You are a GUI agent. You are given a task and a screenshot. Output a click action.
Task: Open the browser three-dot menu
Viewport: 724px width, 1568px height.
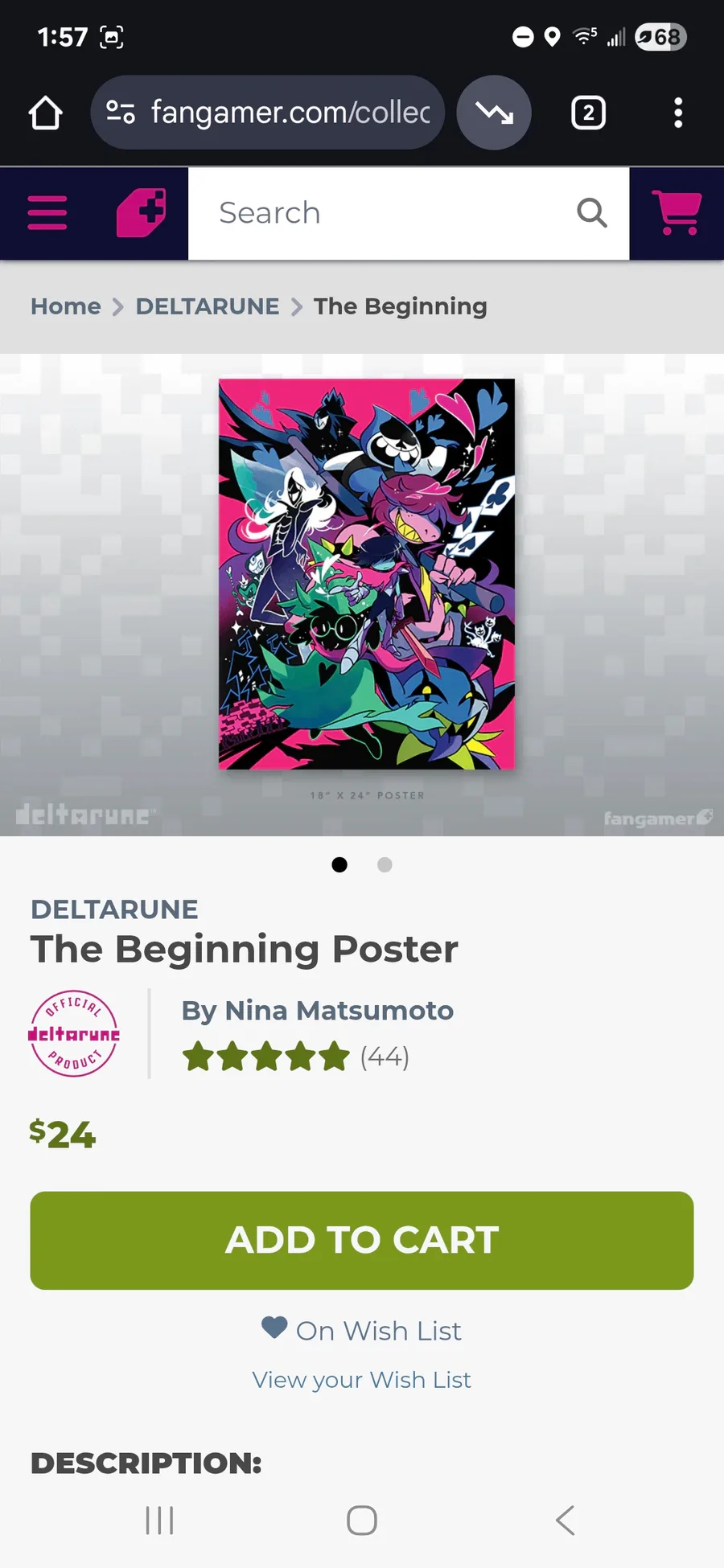tap(678, 113)
